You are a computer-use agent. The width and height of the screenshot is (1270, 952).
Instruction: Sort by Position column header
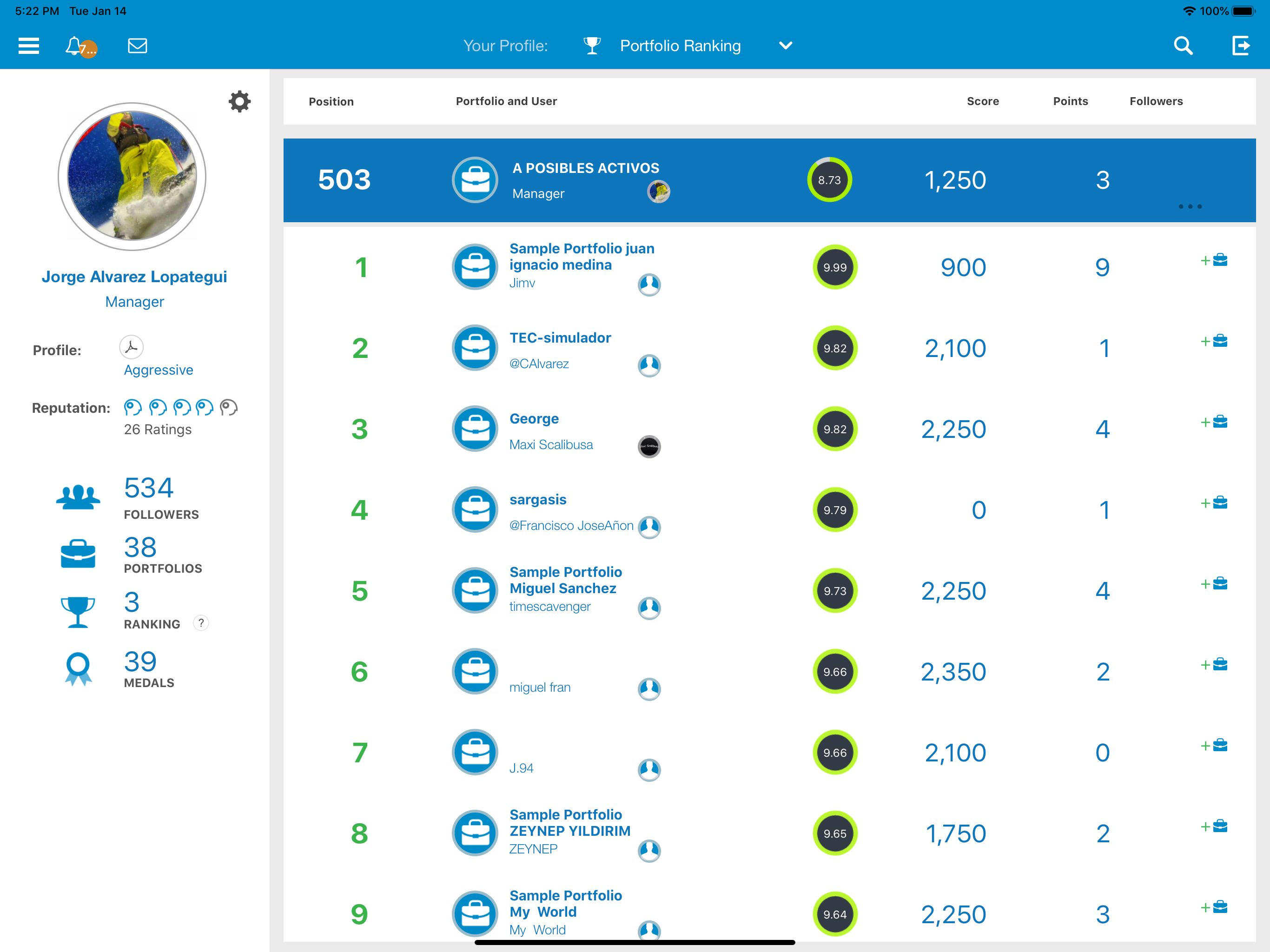(331, 102)
